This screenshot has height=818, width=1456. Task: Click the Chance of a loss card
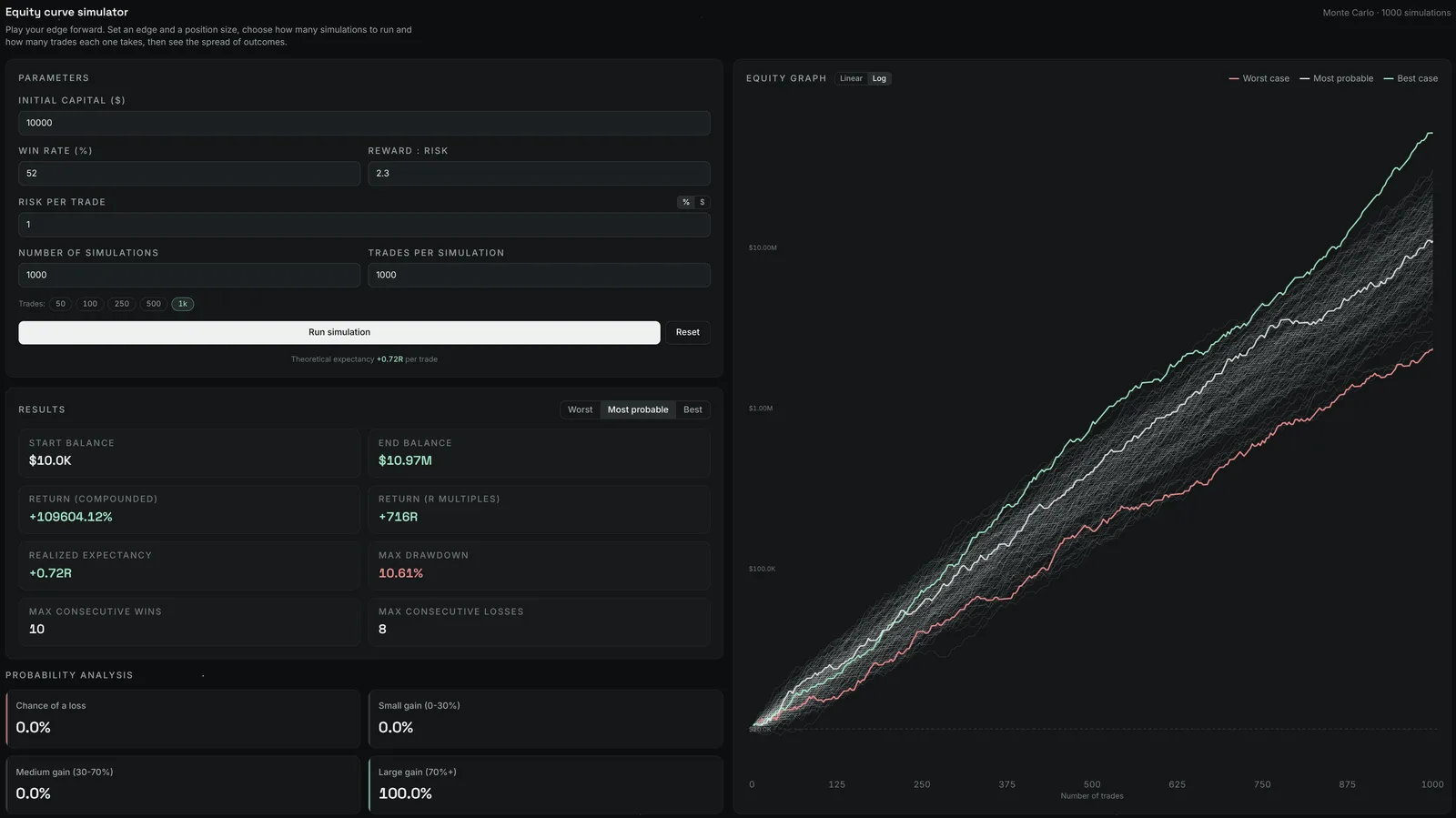tap(183, 719)
